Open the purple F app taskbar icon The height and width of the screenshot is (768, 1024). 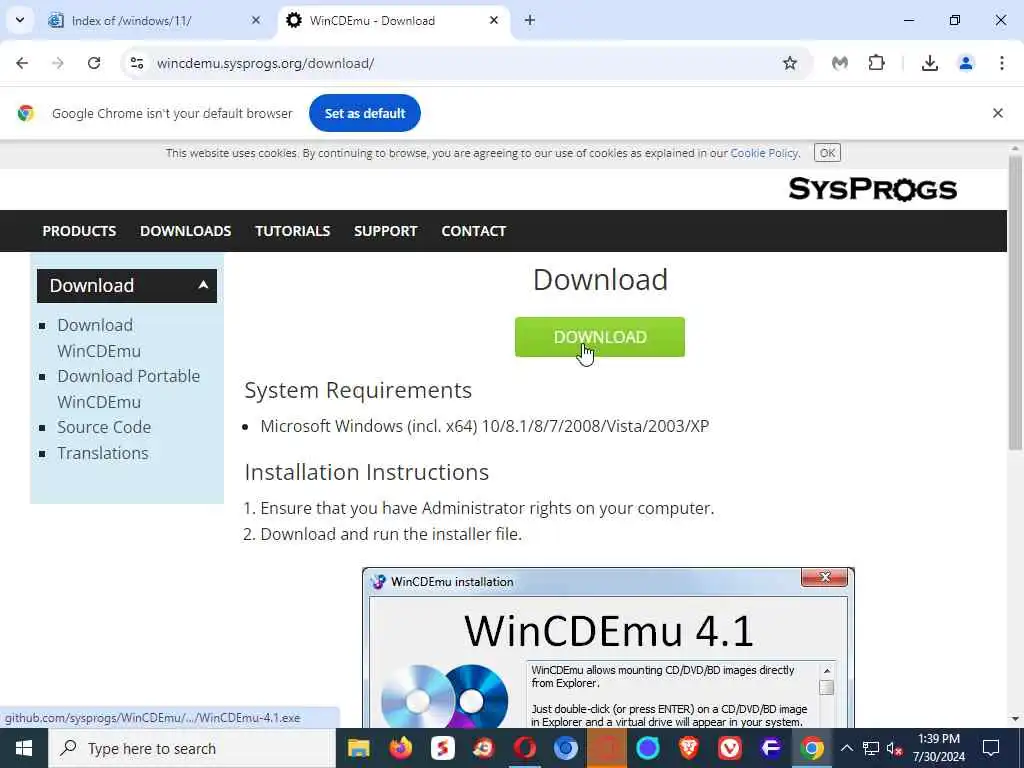tap(771, 748)
